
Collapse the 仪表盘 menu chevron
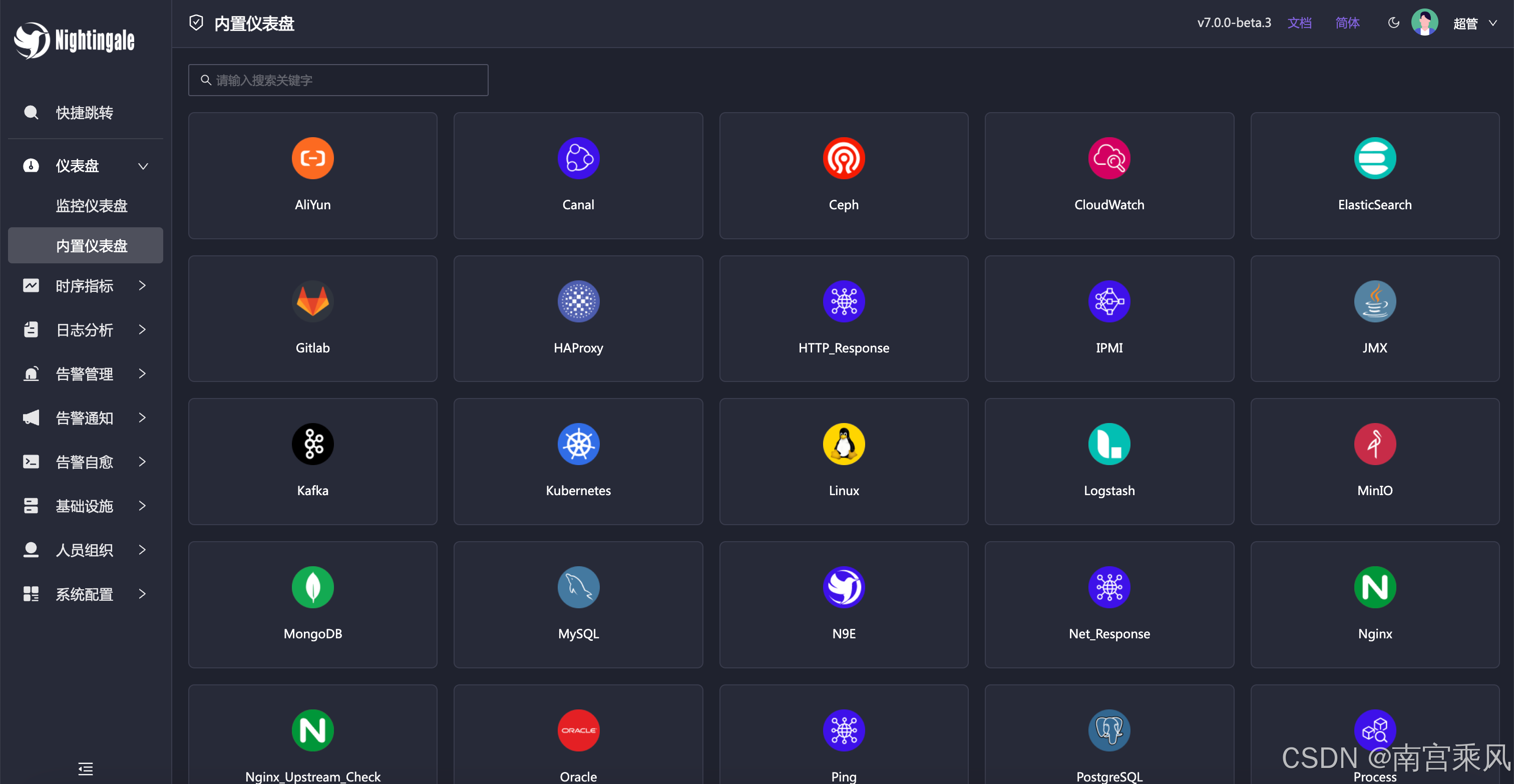(x=143, y=166)
